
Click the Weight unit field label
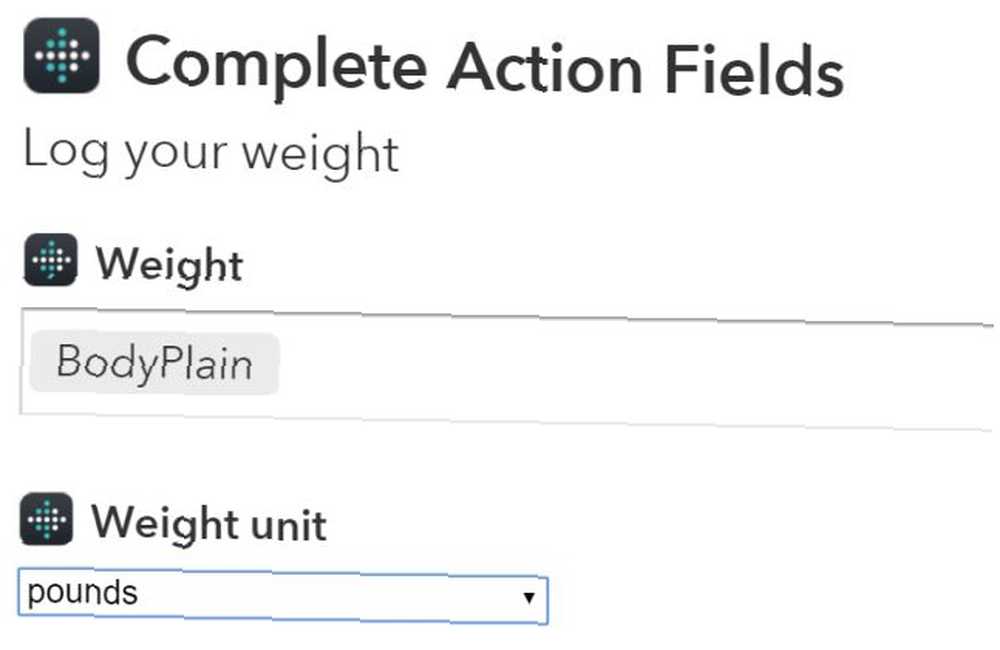coord(209,523)
